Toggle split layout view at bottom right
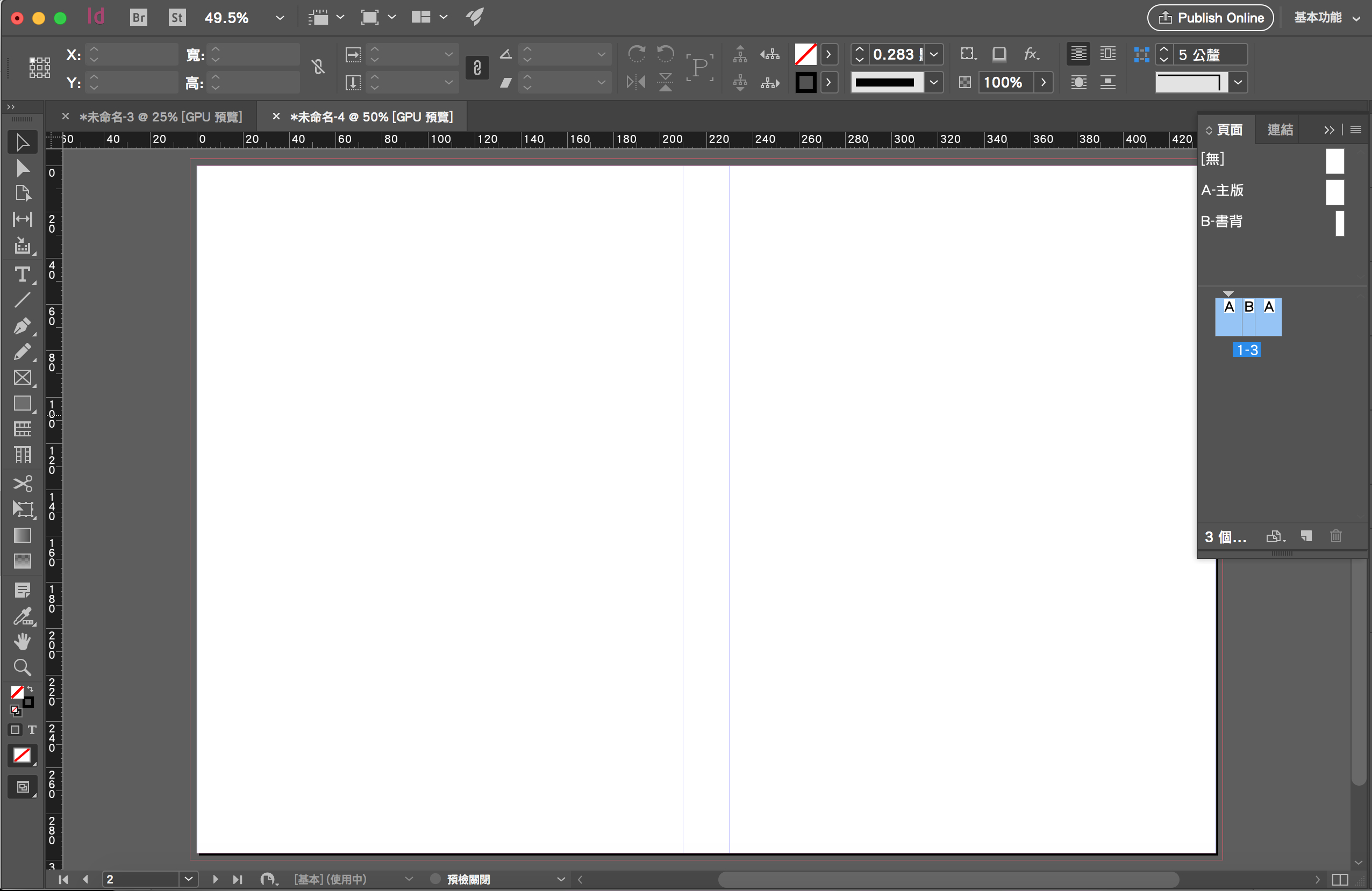This screenshot has height=891, width=1372. (1340, 880)
